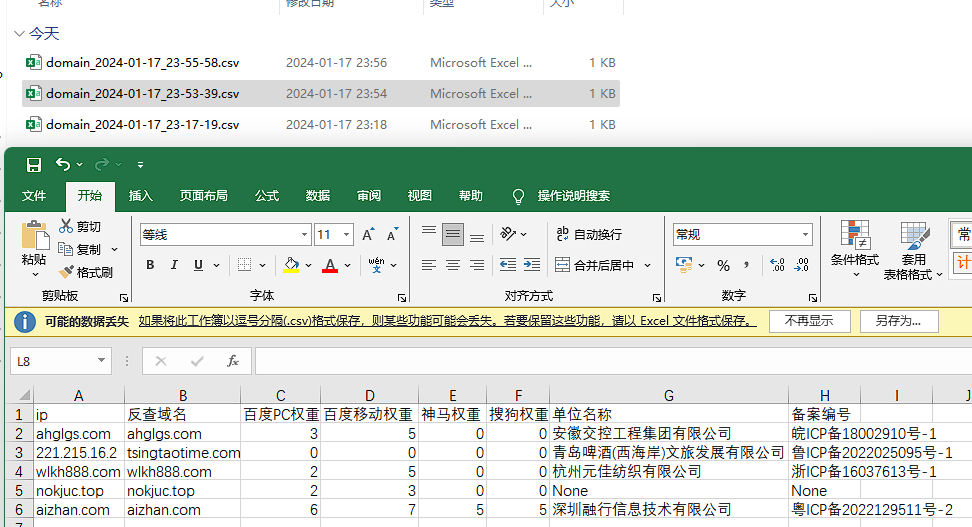Open font group dialog launcher
The image size is (972, 527).
401,298
